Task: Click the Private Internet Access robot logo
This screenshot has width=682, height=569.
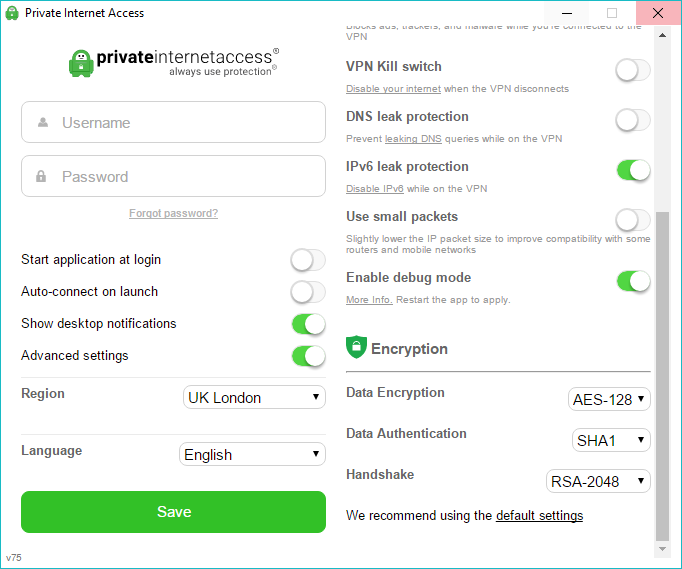Action: (x=80, y=62)
